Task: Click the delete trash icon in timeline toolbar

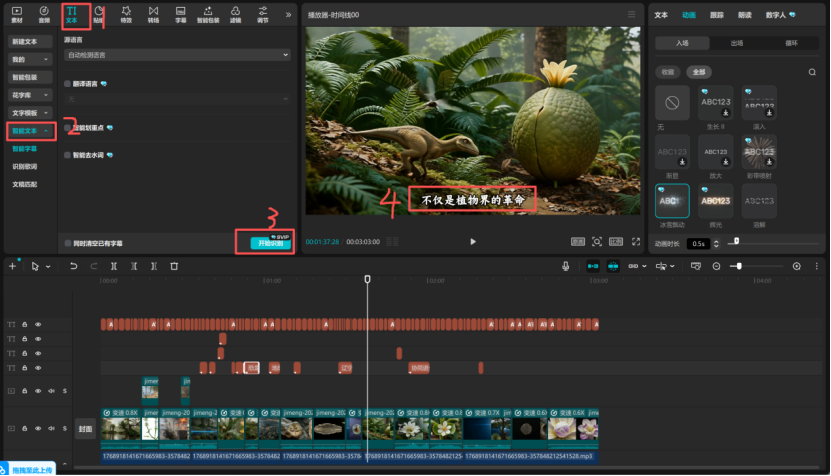Action: (x=174, y=266)
